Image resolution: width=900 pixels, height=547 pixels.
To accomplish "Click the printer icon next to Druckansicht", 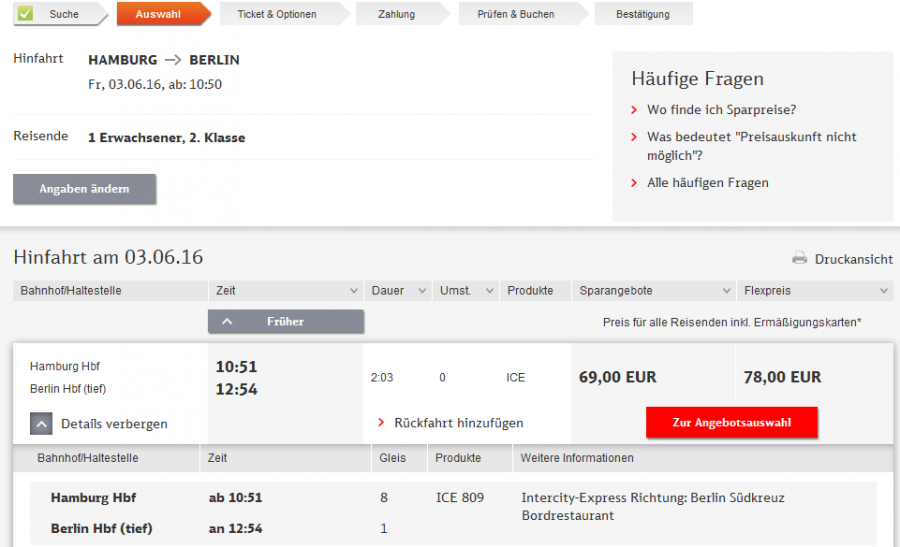I will 800,258.
